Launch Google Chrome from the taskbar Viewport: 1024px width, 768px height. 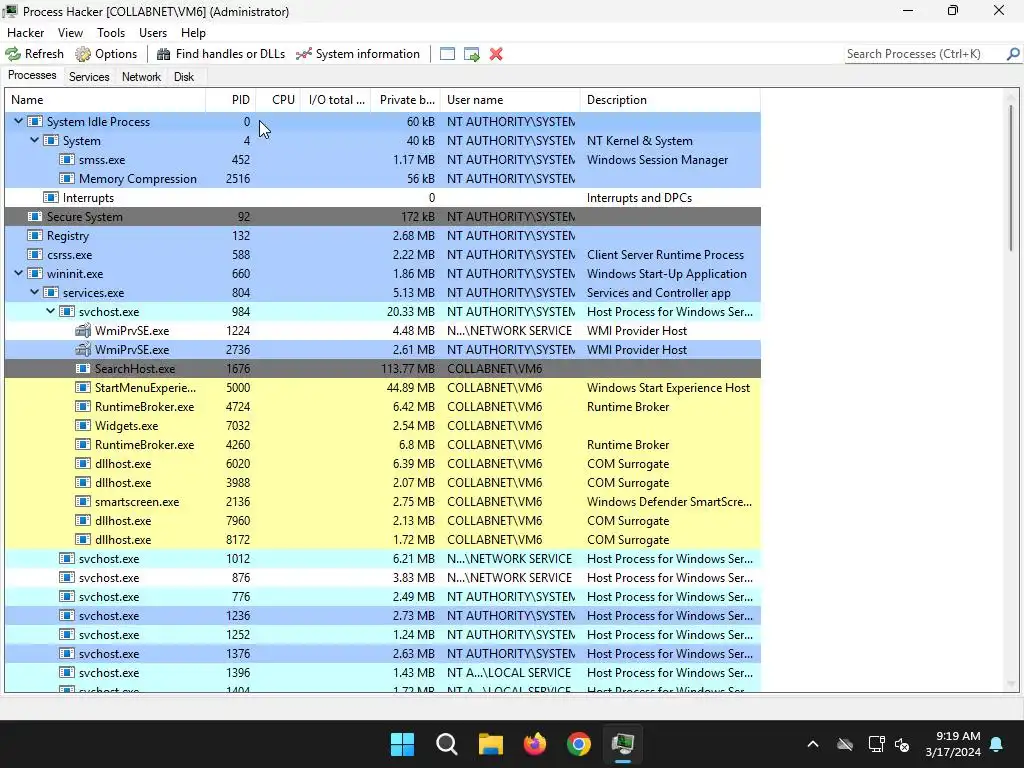tap(579, 744)
